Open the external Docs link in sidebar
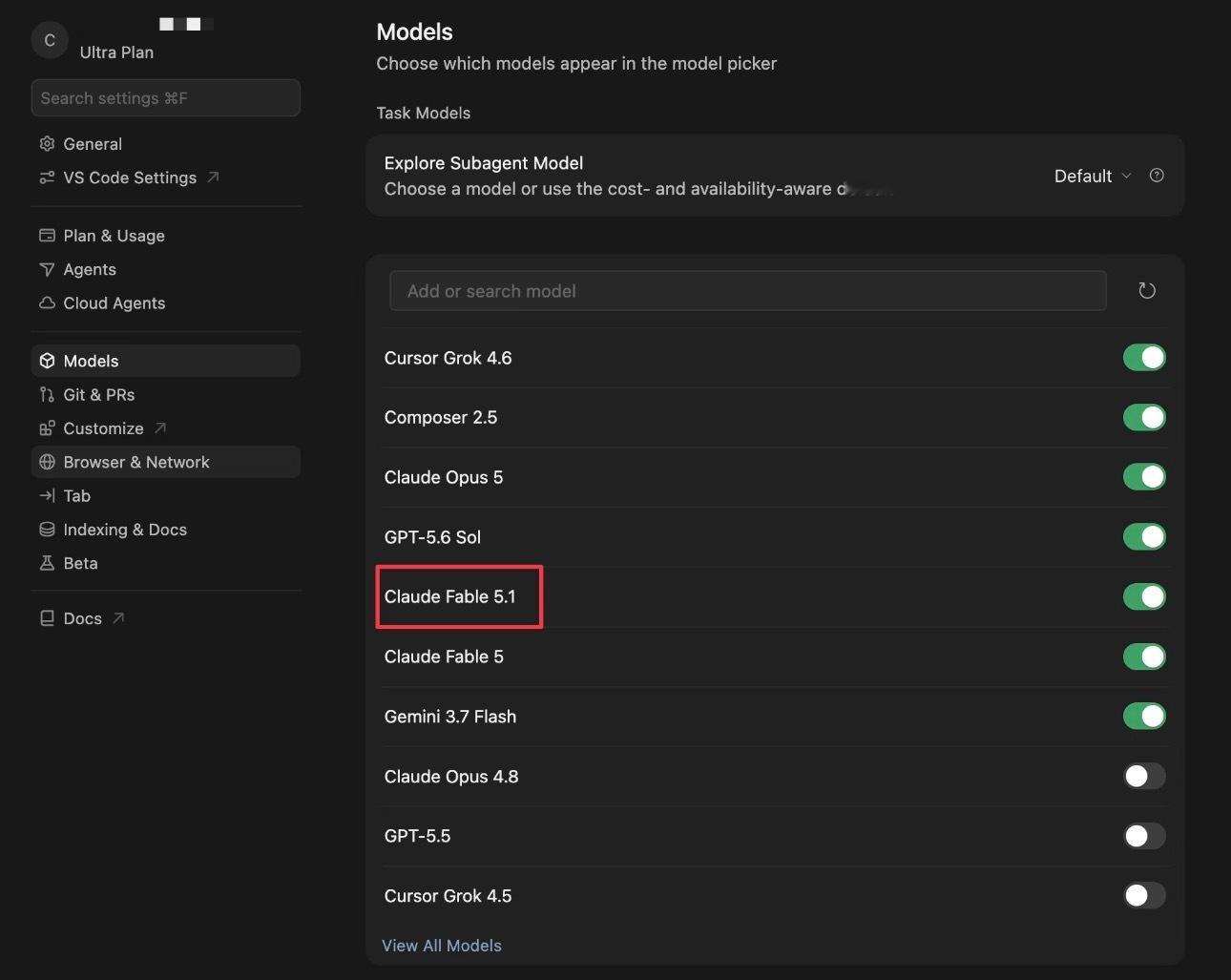Screen dimensions: 1231x980 coord(81,618)
